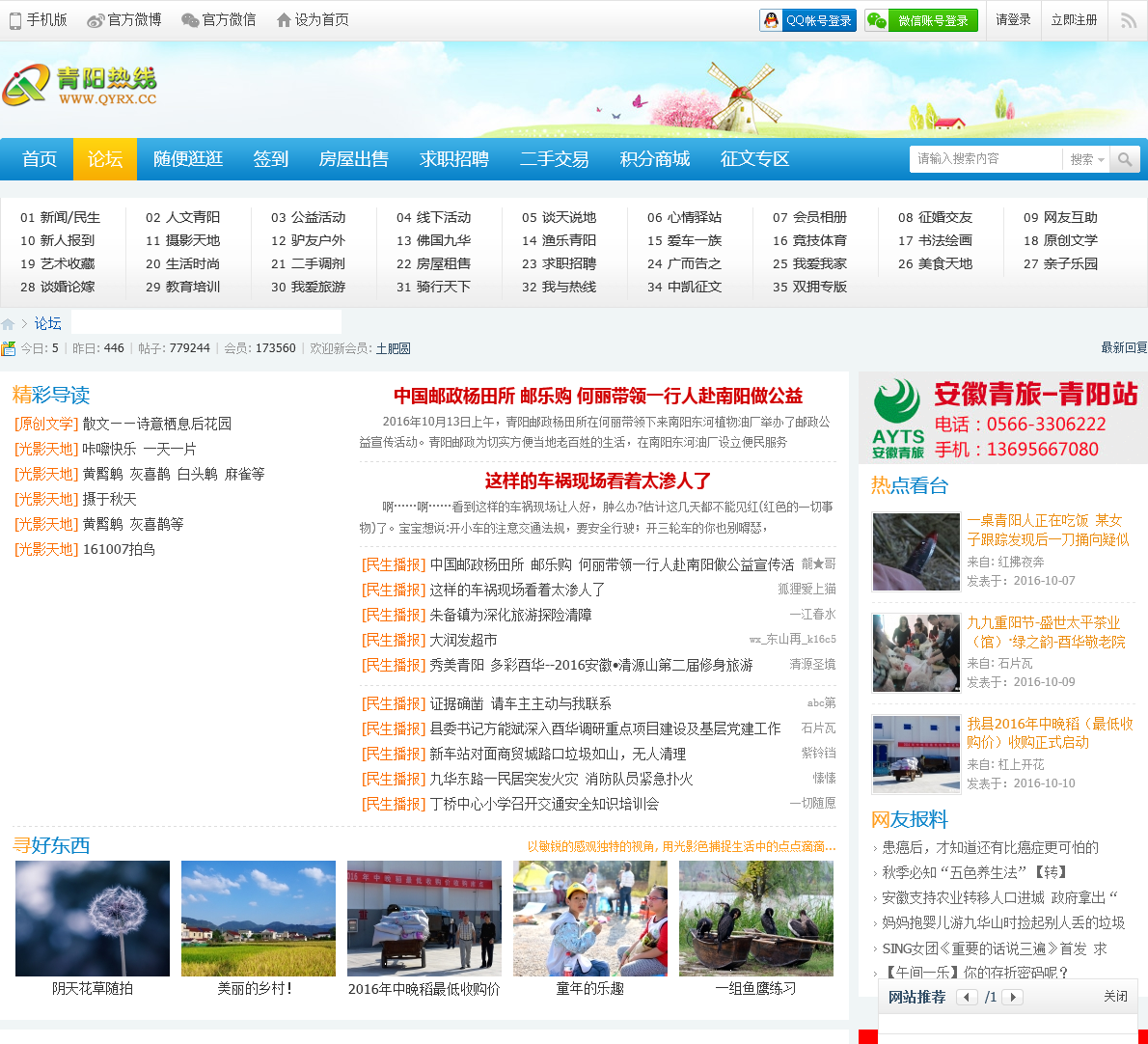Open 妈妈抱婴儿游九华山 news link
The height and width of the screenshot is (1044, 1148).
1003,923
